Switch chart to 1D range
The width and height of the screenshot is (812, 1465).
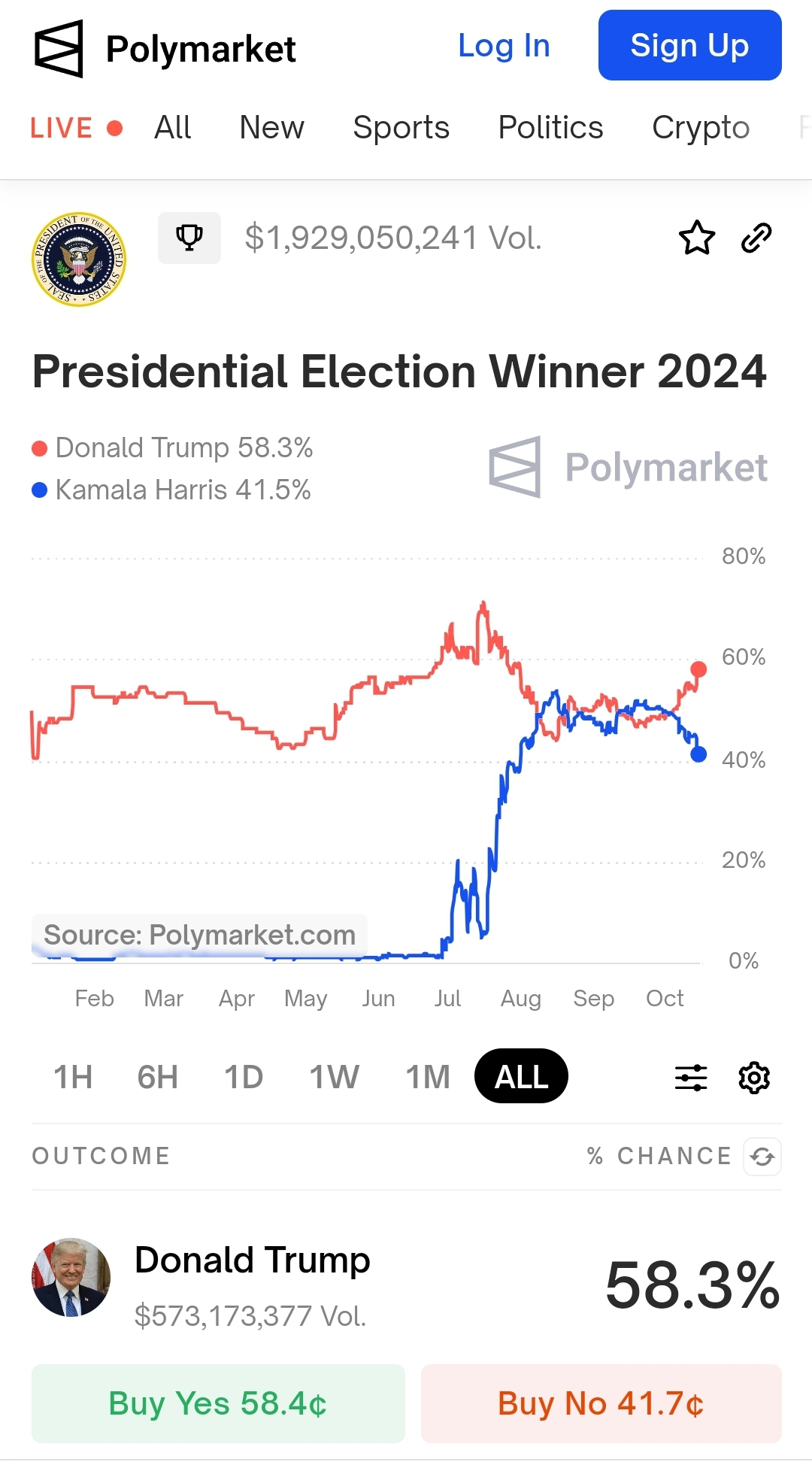click(244, 1077)
